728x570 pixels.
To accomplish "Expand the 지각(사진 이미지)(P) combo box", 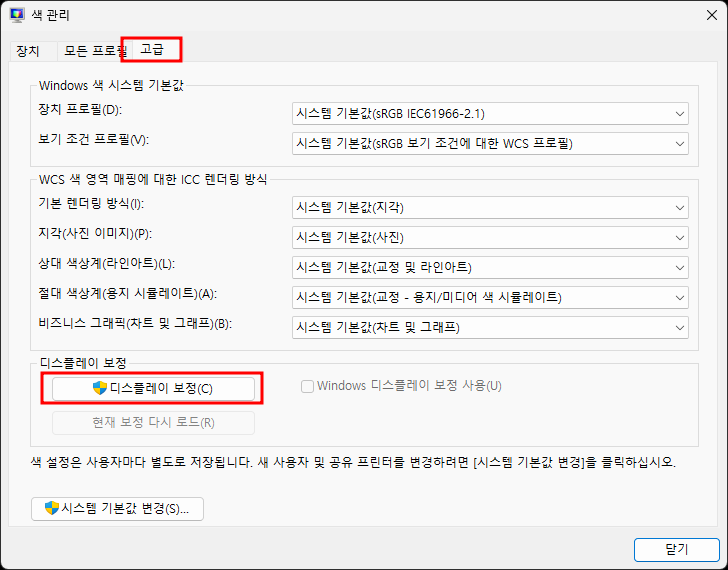I will (x=490, y=238).
